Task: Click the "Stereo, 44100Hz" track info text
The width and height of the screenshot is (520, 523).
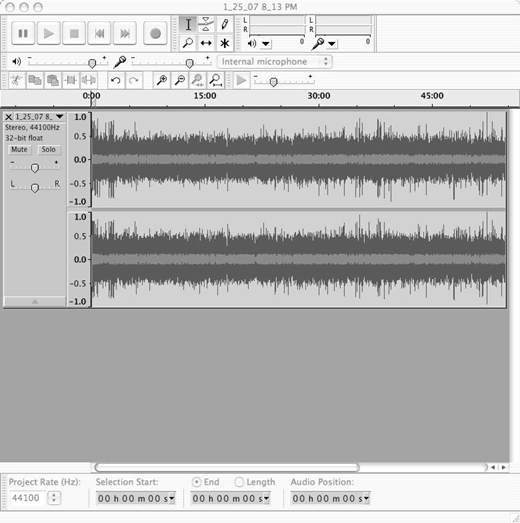Action: coord(32,127)
